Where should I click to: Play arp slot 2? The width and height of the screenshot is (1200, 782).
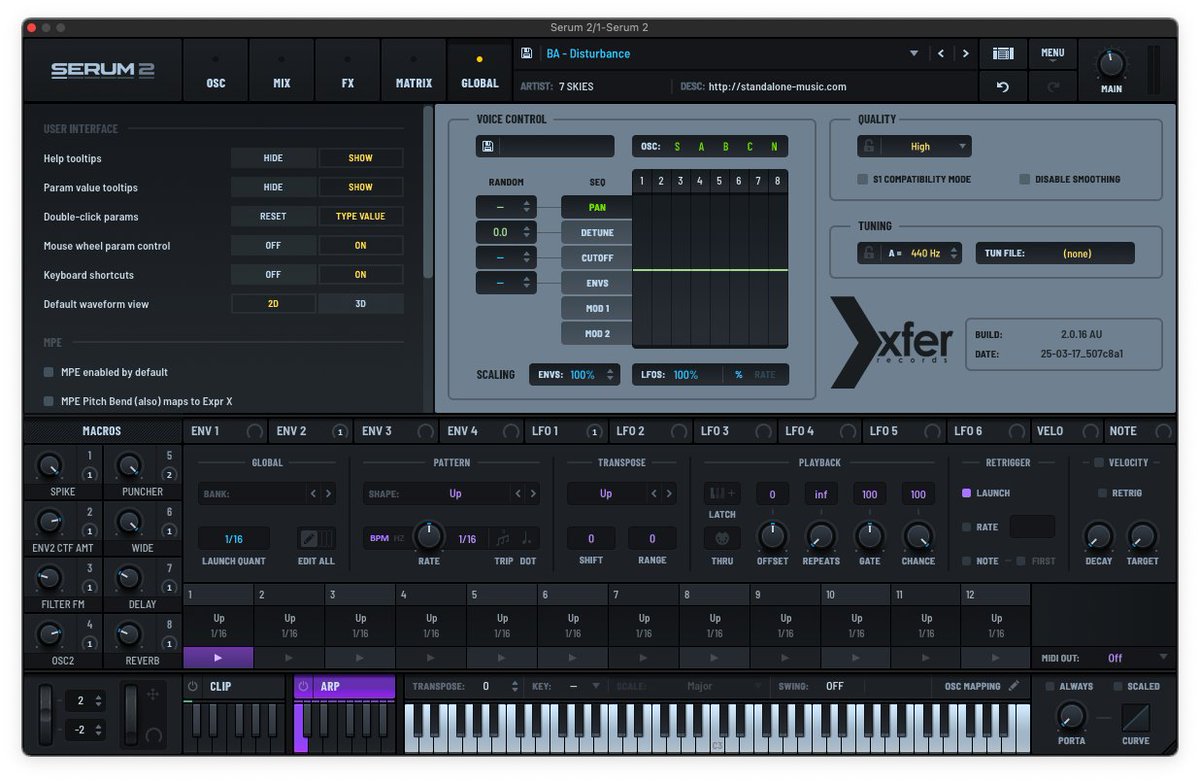pos(289,657)
